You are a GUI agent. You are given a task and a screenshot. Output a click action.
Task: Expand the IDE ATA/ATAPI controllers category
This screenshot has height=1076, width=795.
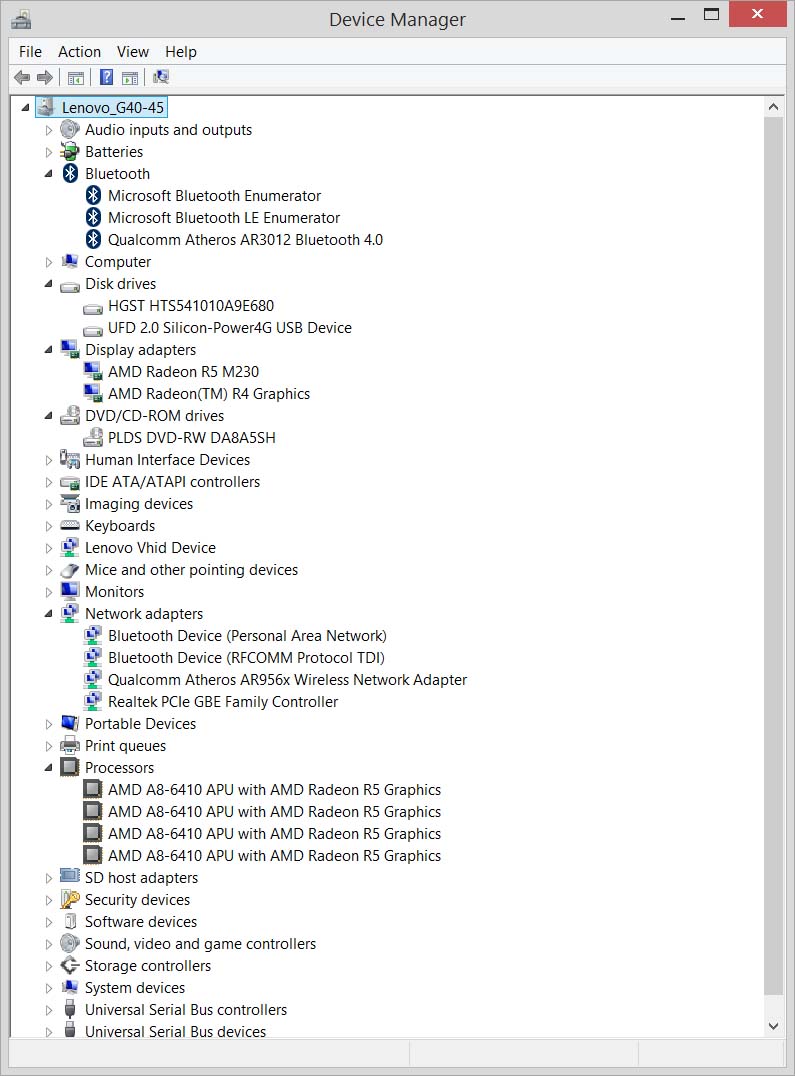click(48, 482)
